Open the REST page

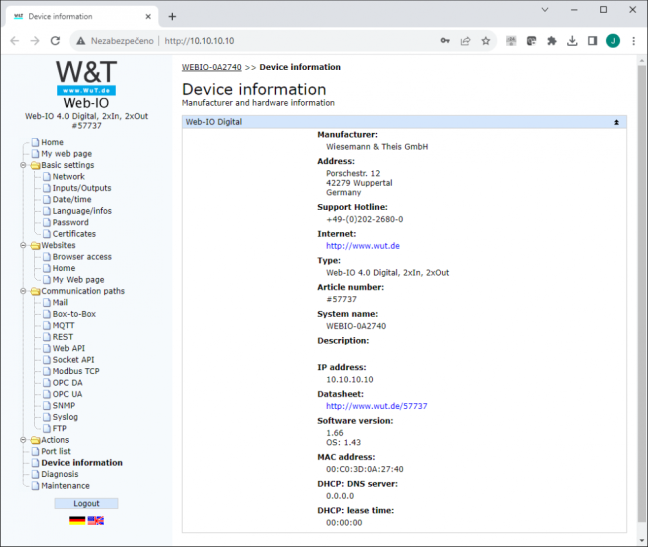tap(62, 337)
